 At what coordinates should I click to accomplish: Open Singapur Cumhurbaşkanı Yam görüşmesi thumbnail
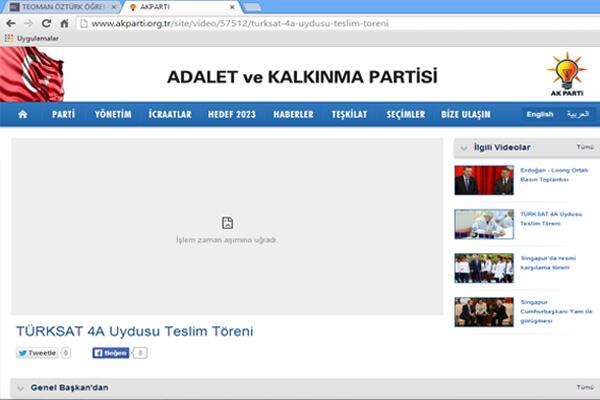(484, 312)
